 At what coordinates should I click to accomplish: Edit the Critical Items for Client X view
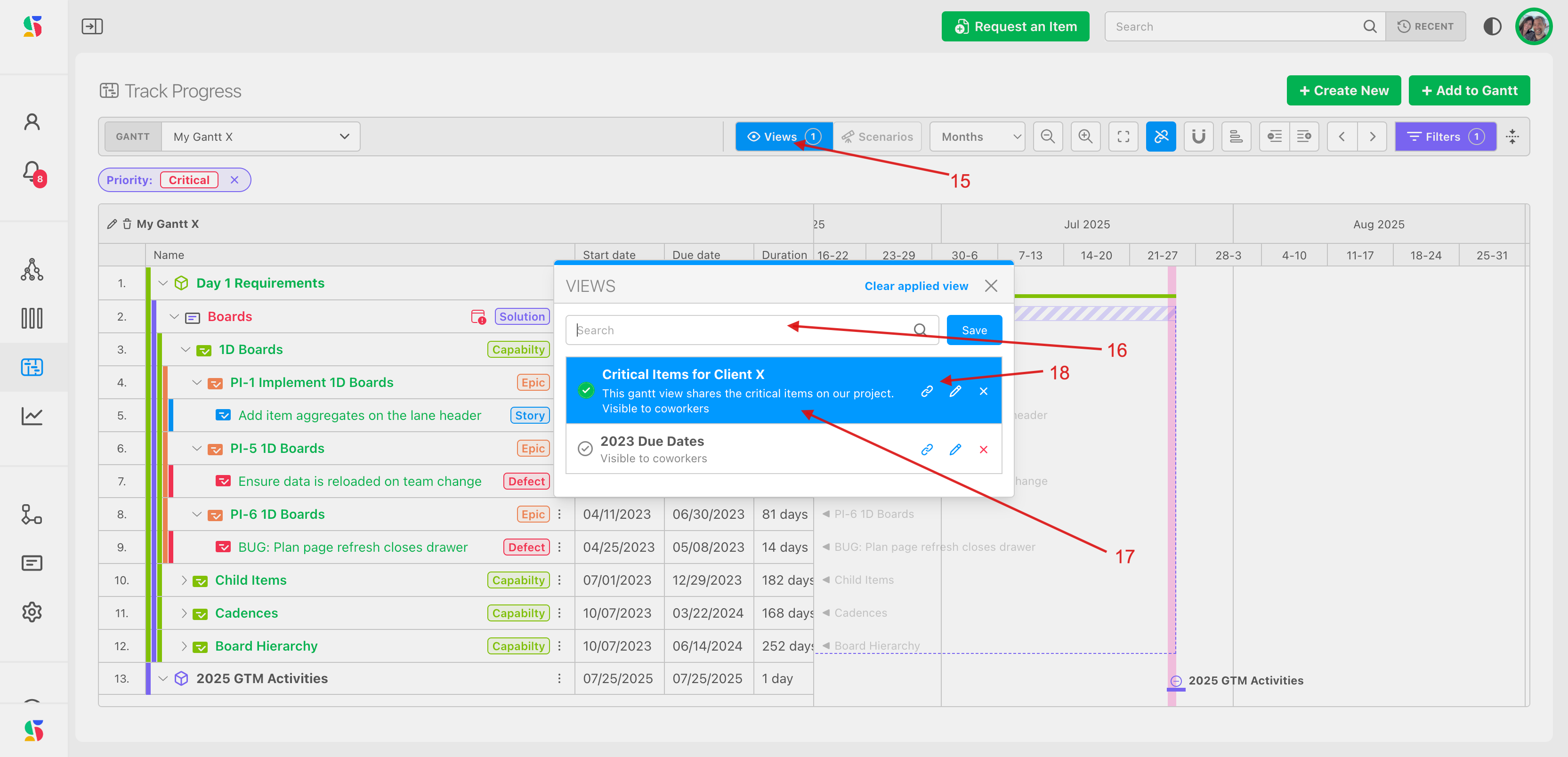click(954, 391)
